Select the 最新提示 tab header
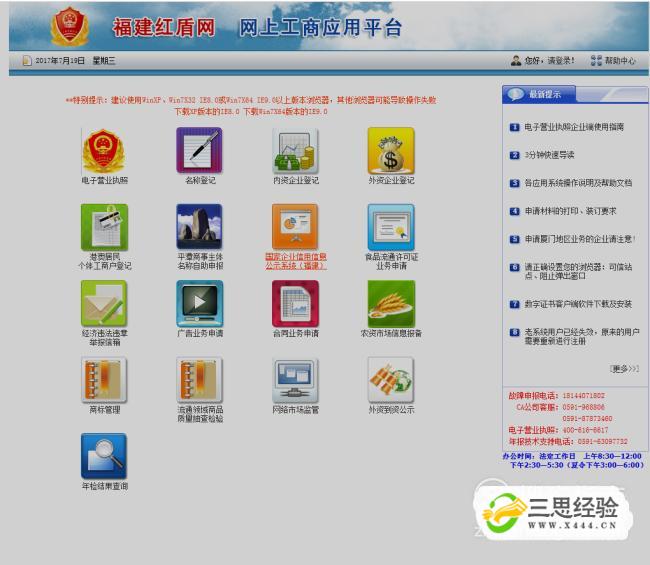 click(539, 94)
